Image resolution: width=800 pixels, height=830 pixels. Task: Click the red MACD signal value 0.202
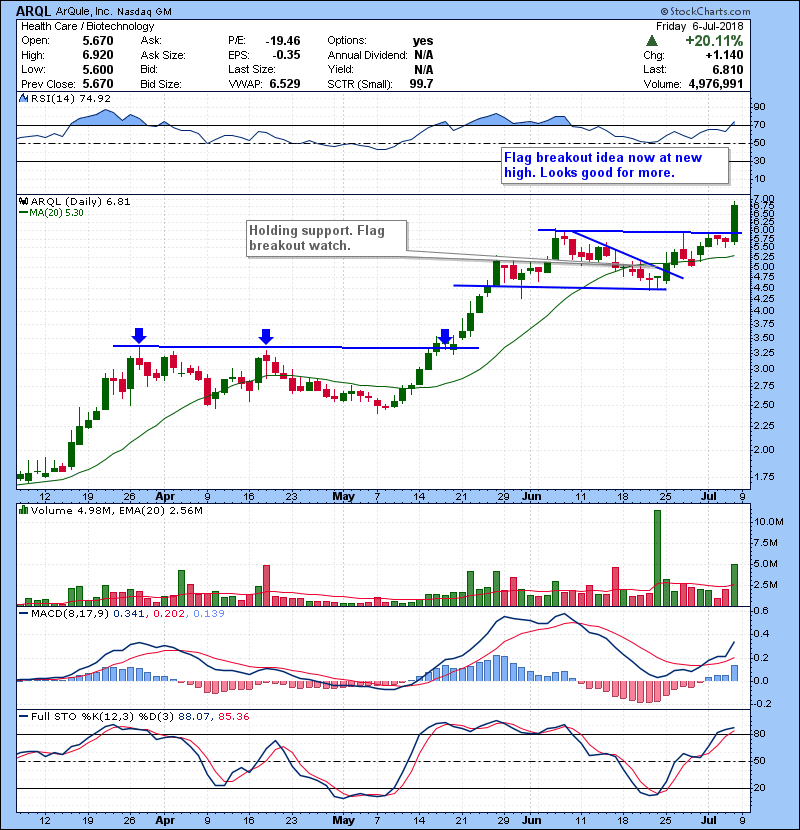169,614
